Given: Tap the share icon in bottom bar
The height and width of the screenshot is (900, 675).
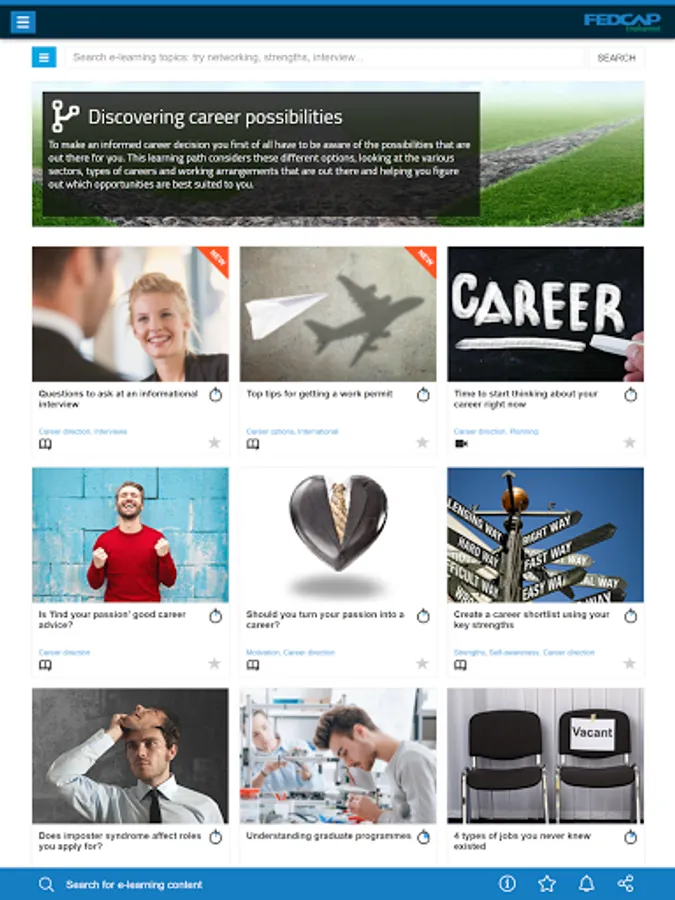Looking at the screenshot, I should 626,883.
